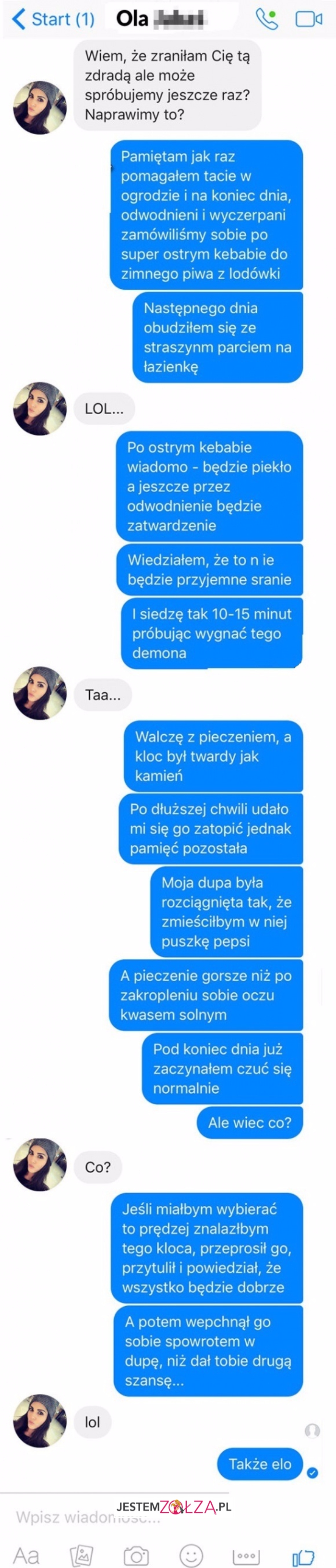The image size is (336, 1568).
Task: Open the more options dots icon
Action: pos(246,1555)
